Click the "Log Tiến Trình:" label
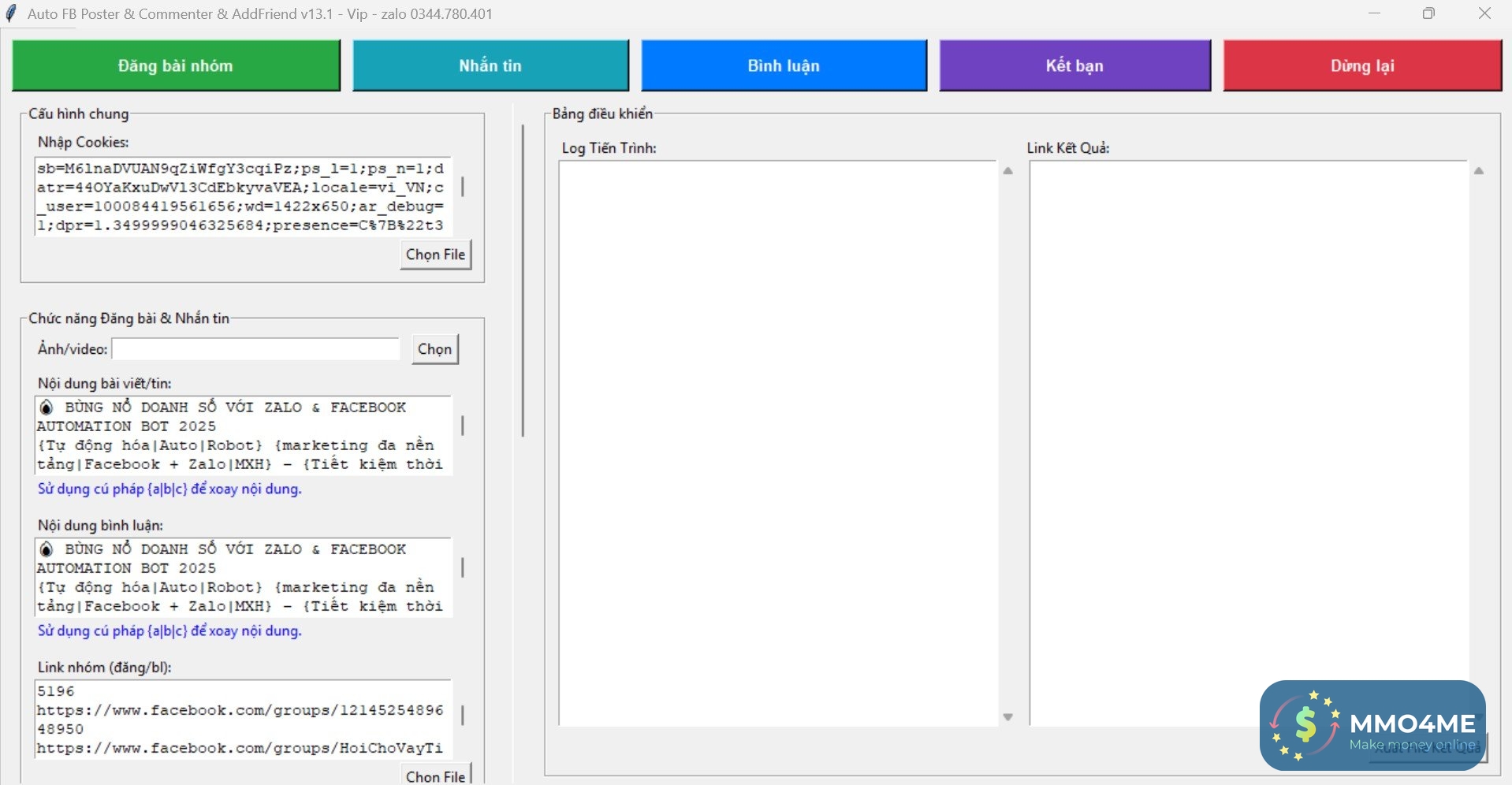The width and height of the screenshot is (1512, 785). click(x=609, y=147)
